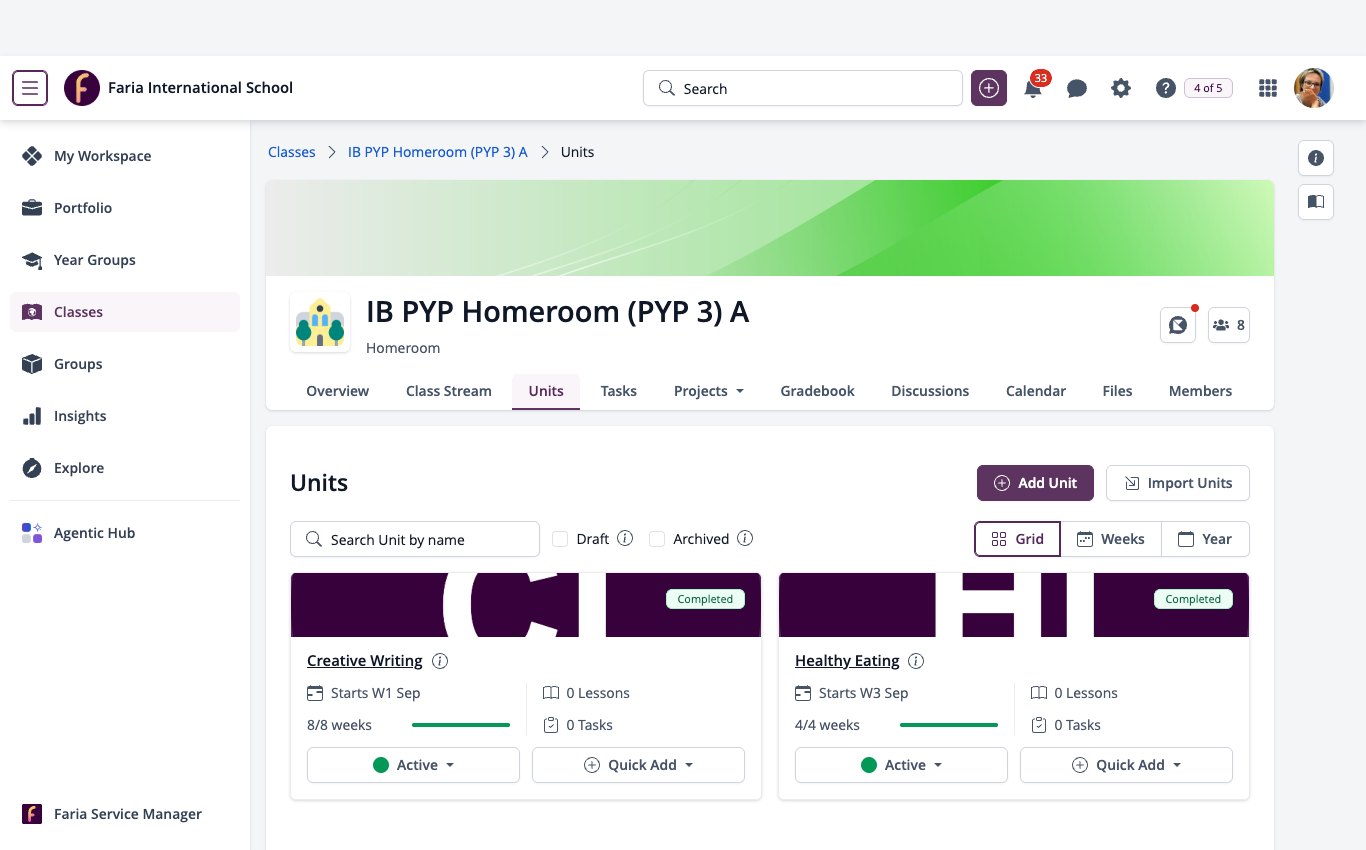1366x850 pixels.
Task: Open Quick Add dropdown for Healthy Eating
Action: [x=1126, y=765]
